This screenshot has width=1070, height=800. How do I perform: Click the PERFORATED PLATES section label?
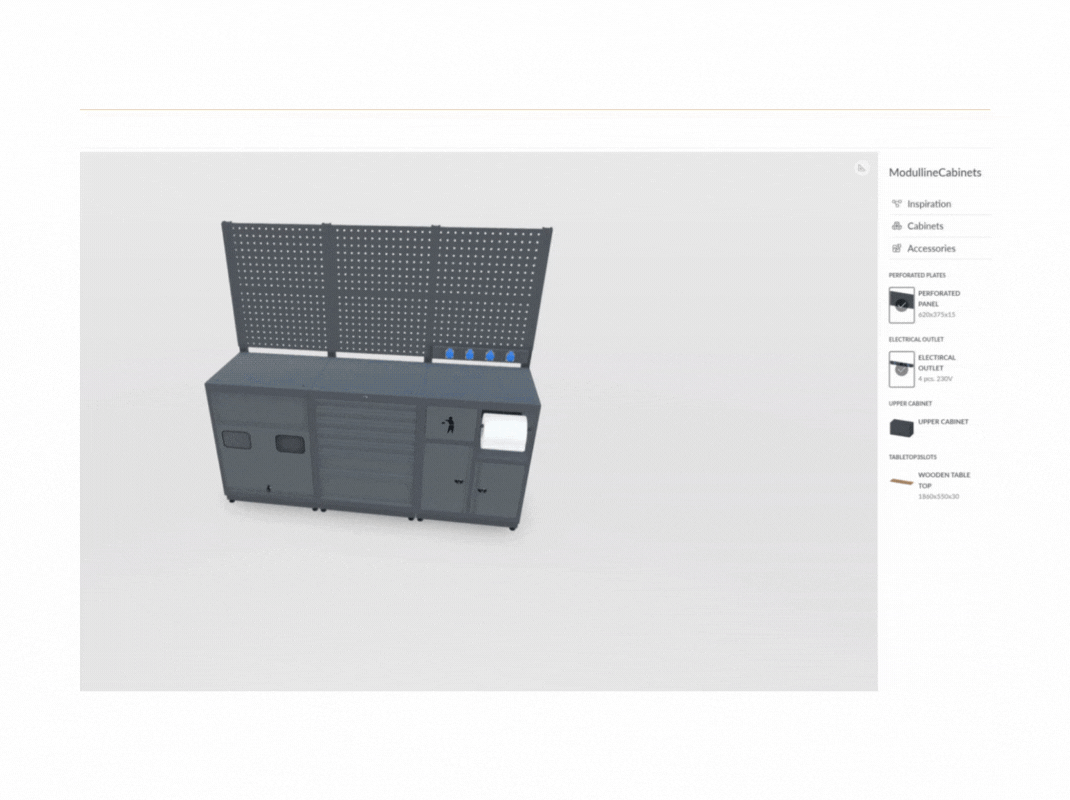(x=916, y=275)
